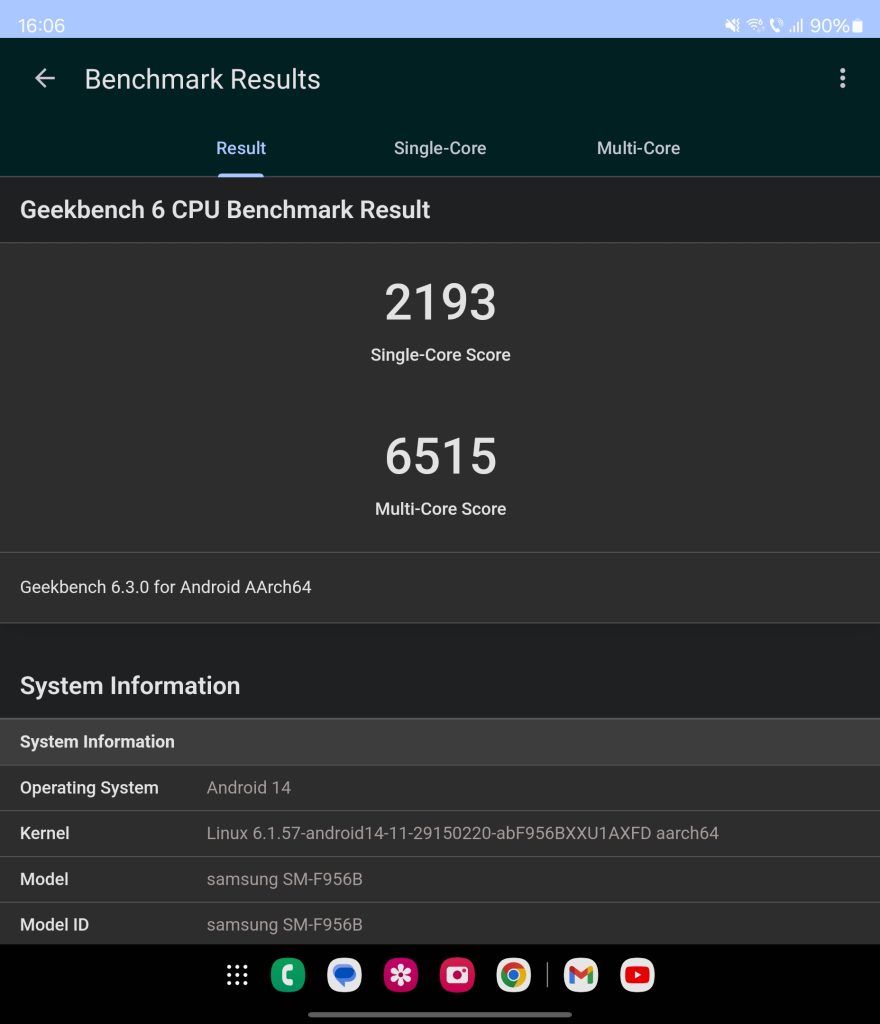Switch to the Result tab

(x=241, y=148)
